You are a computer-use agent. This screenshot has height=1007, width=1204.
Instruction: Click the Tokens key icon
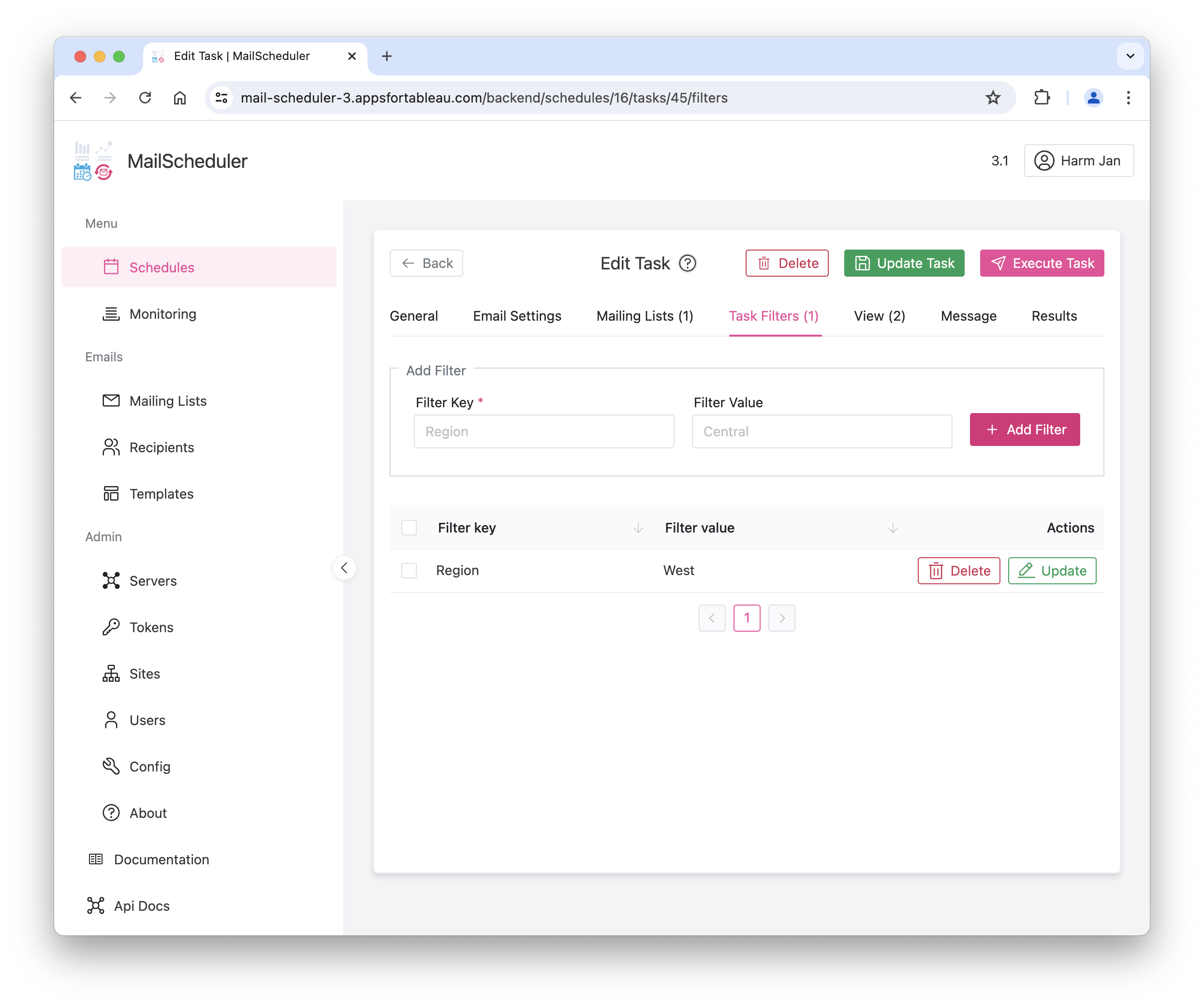(111, 627)
